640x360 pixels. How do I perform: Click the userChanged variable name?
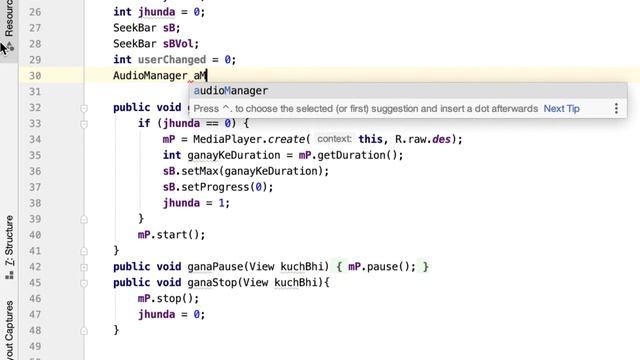tap(172, 60)
